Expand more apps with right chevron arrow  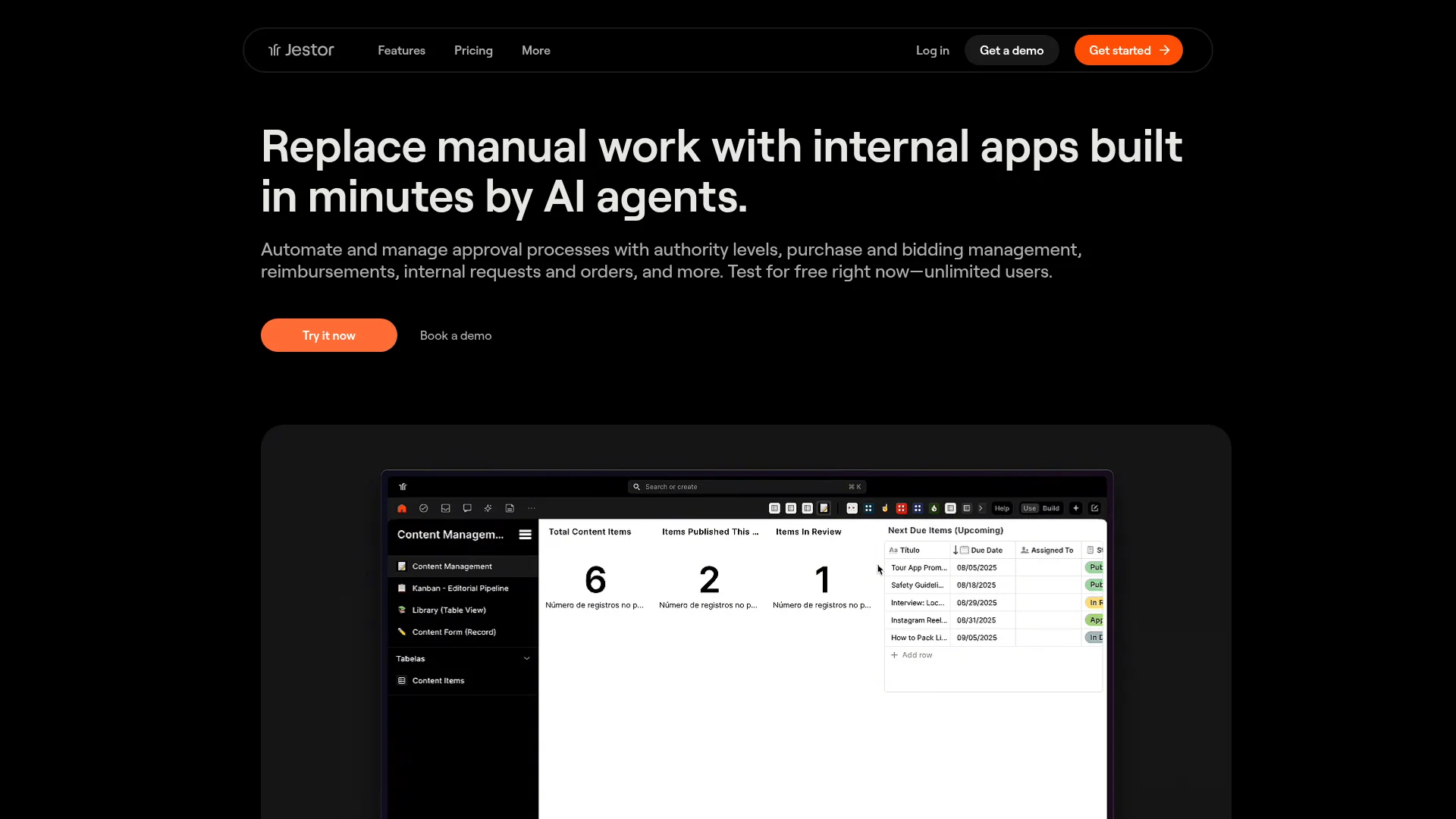pyautogui.click(x=981, y=508)
